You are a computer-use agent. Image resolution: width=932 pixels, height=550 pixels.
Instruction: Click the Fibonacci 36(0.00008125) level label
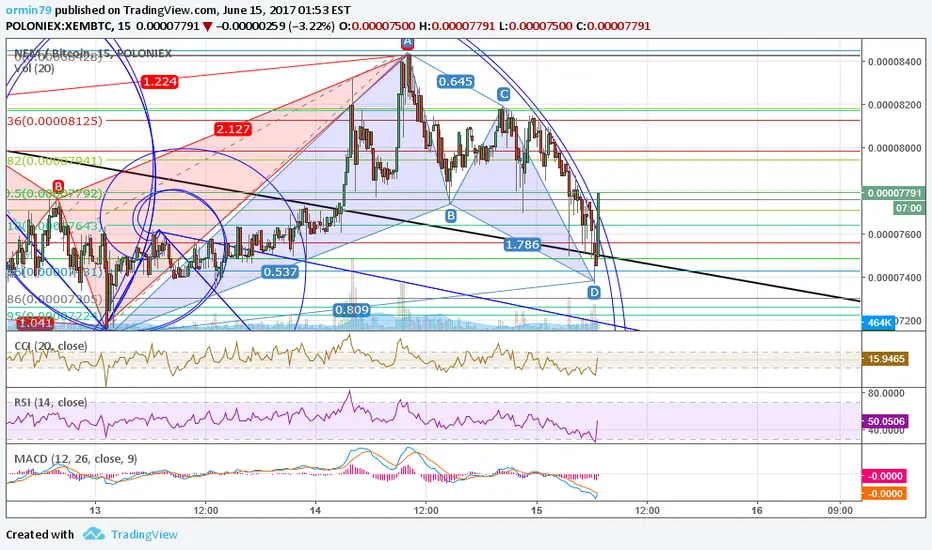click(x=55, y=121)
